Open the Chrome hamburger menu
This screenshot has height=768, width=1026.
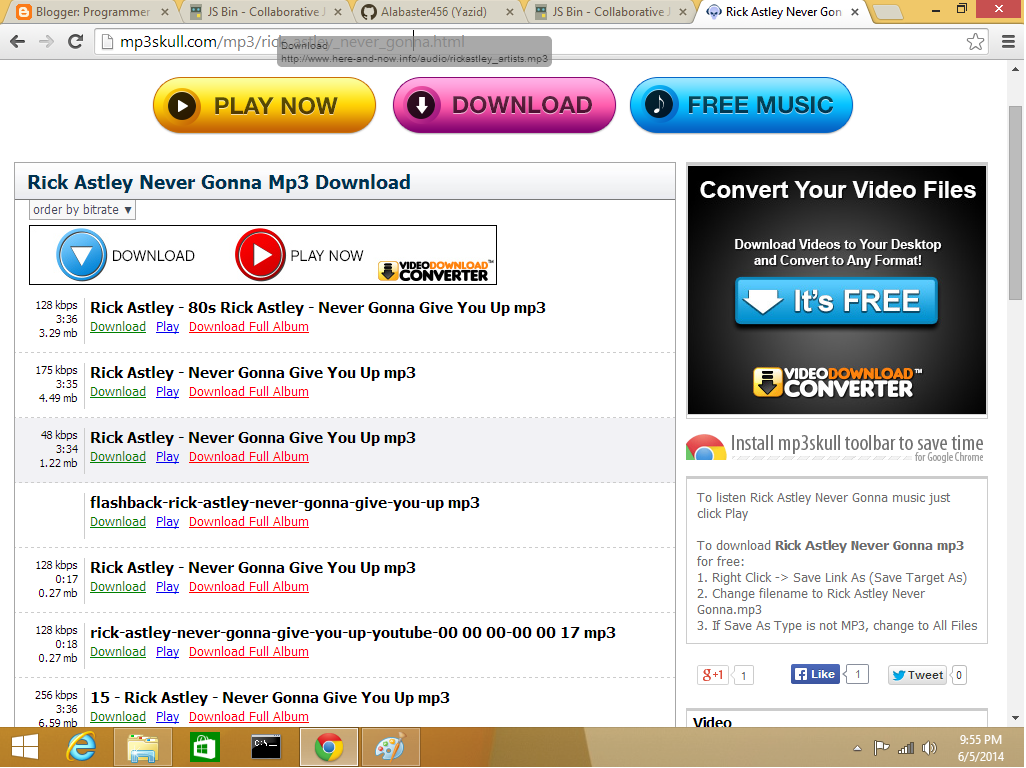pos(1008,42)
